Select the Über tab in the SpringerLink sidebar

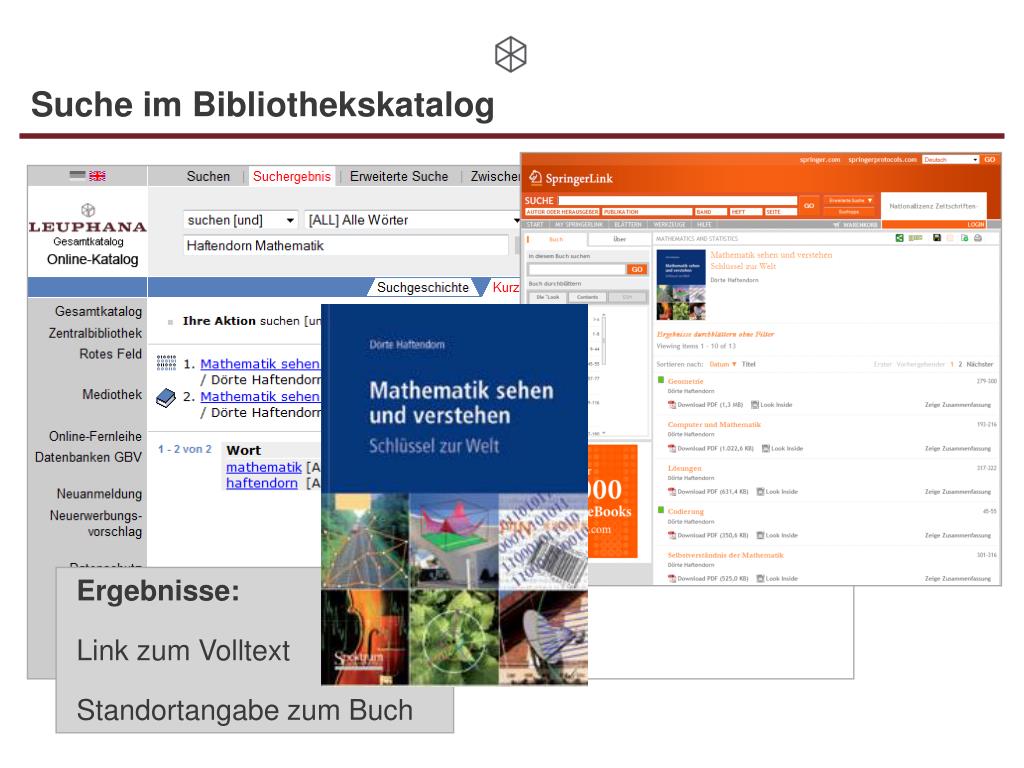coord(619,240)
